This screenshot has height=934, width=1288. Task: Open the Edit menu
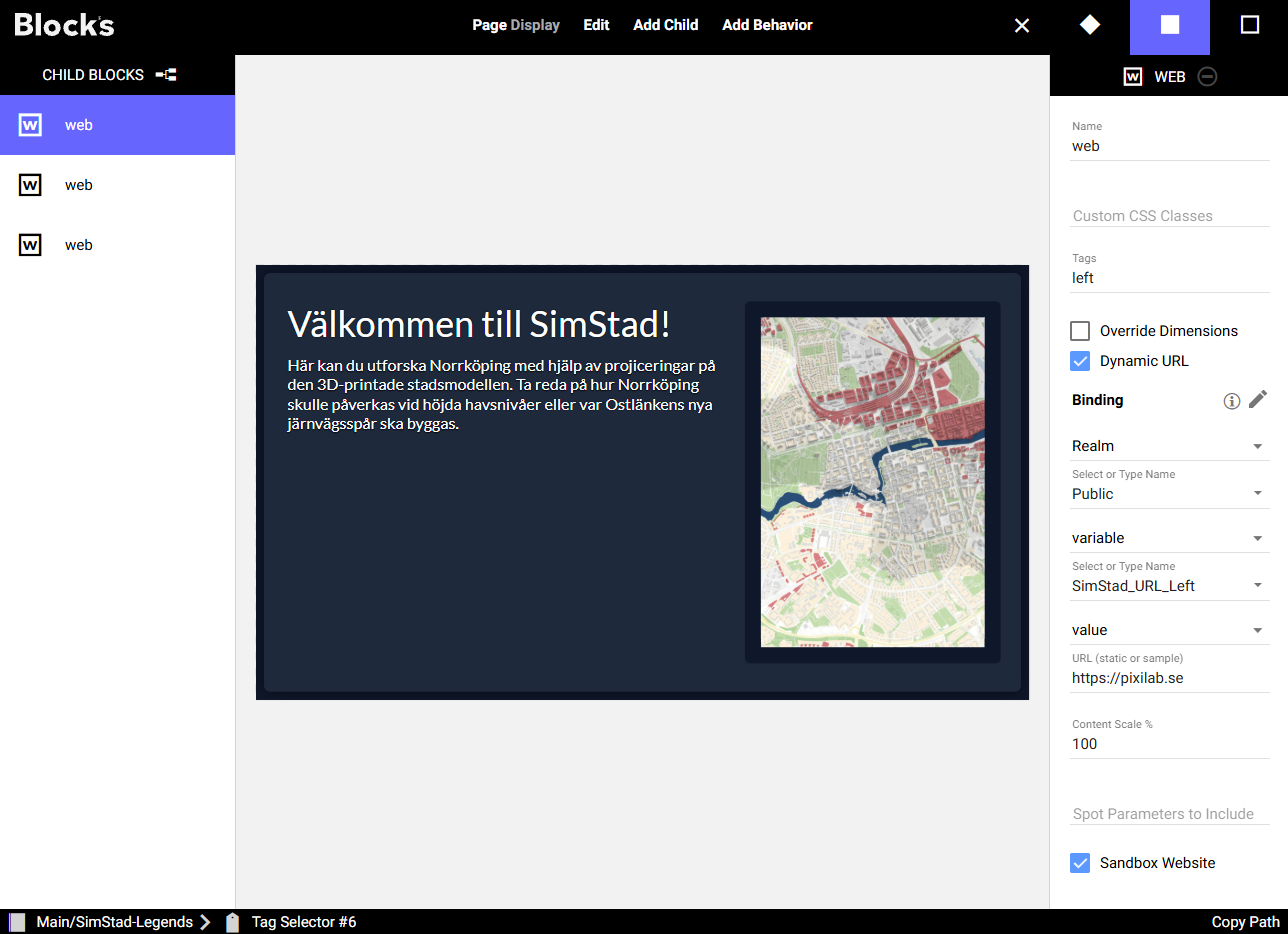point(597,25)
